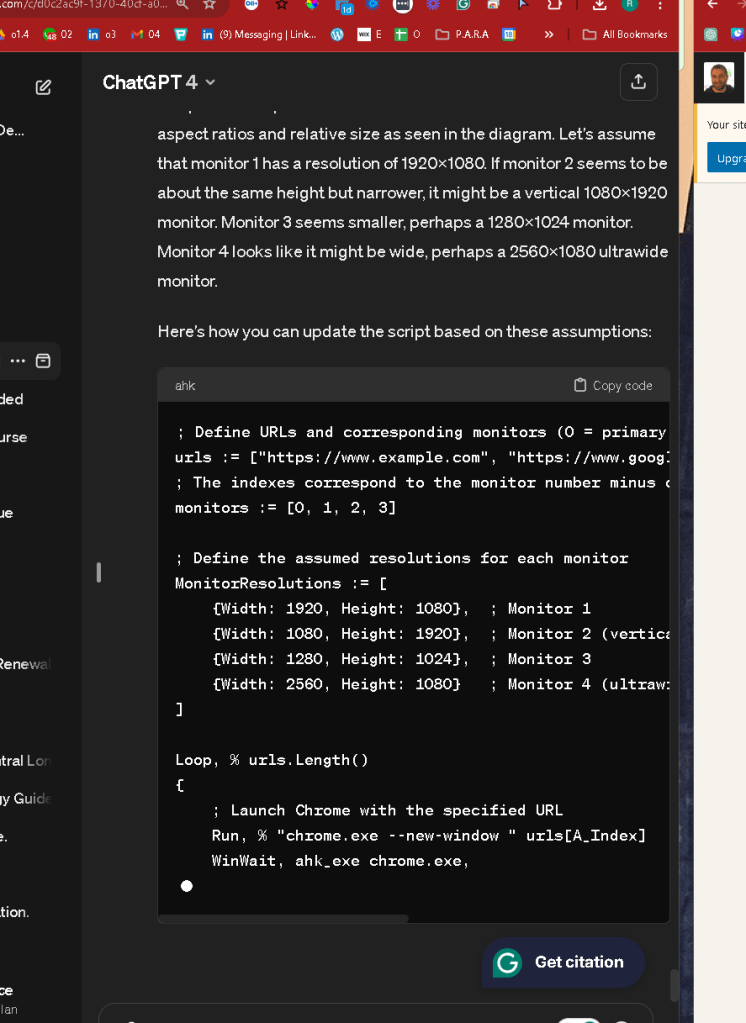
Task: Start a new chat with the pencil icon
Action: point(43,87)
